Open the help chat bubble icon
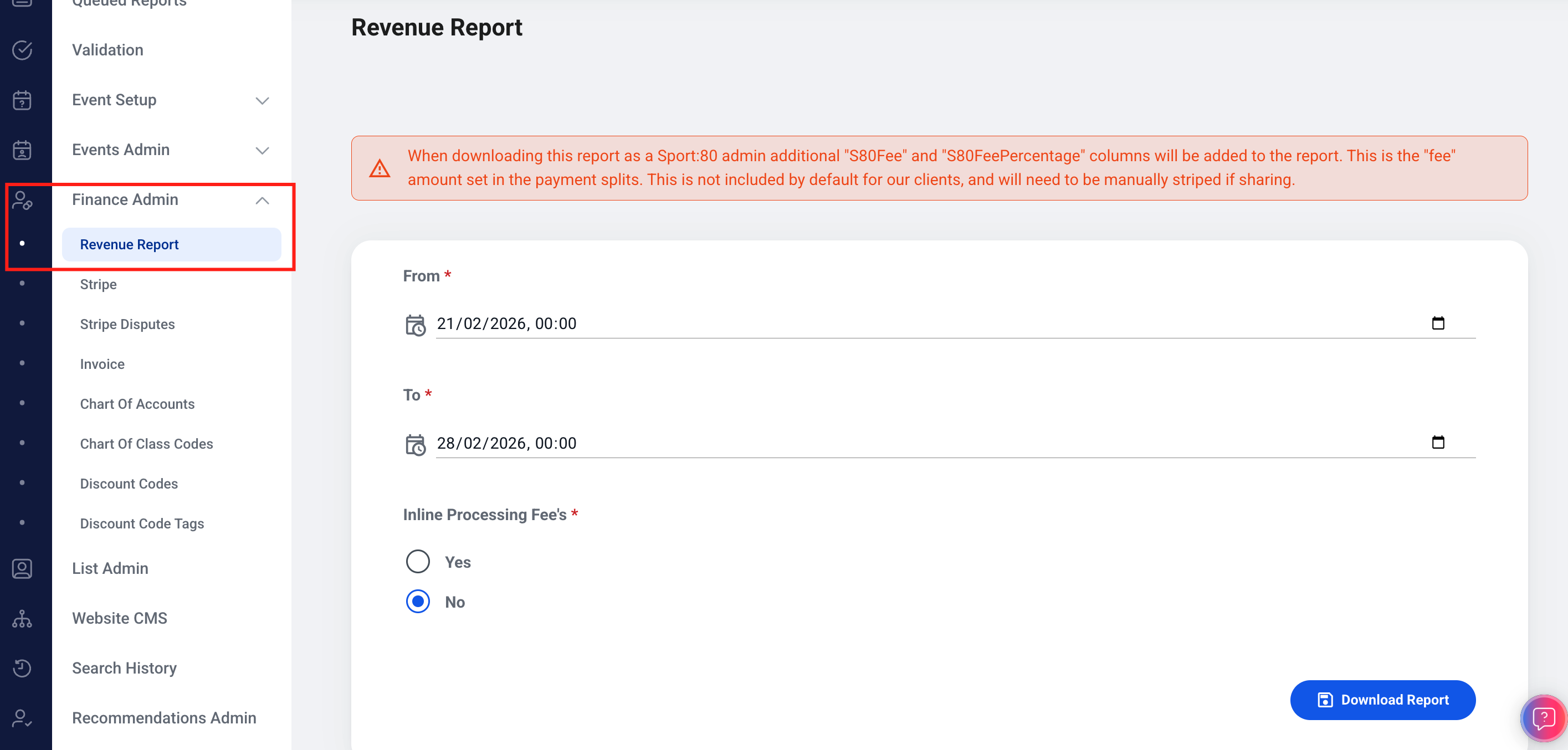Viewport: 1568px width, 750px height. (x=1543, y=718)
